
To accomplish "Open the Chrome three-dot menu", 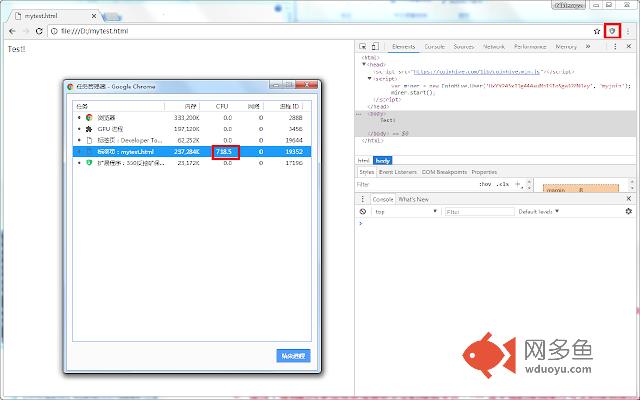I will click(628, 31).
